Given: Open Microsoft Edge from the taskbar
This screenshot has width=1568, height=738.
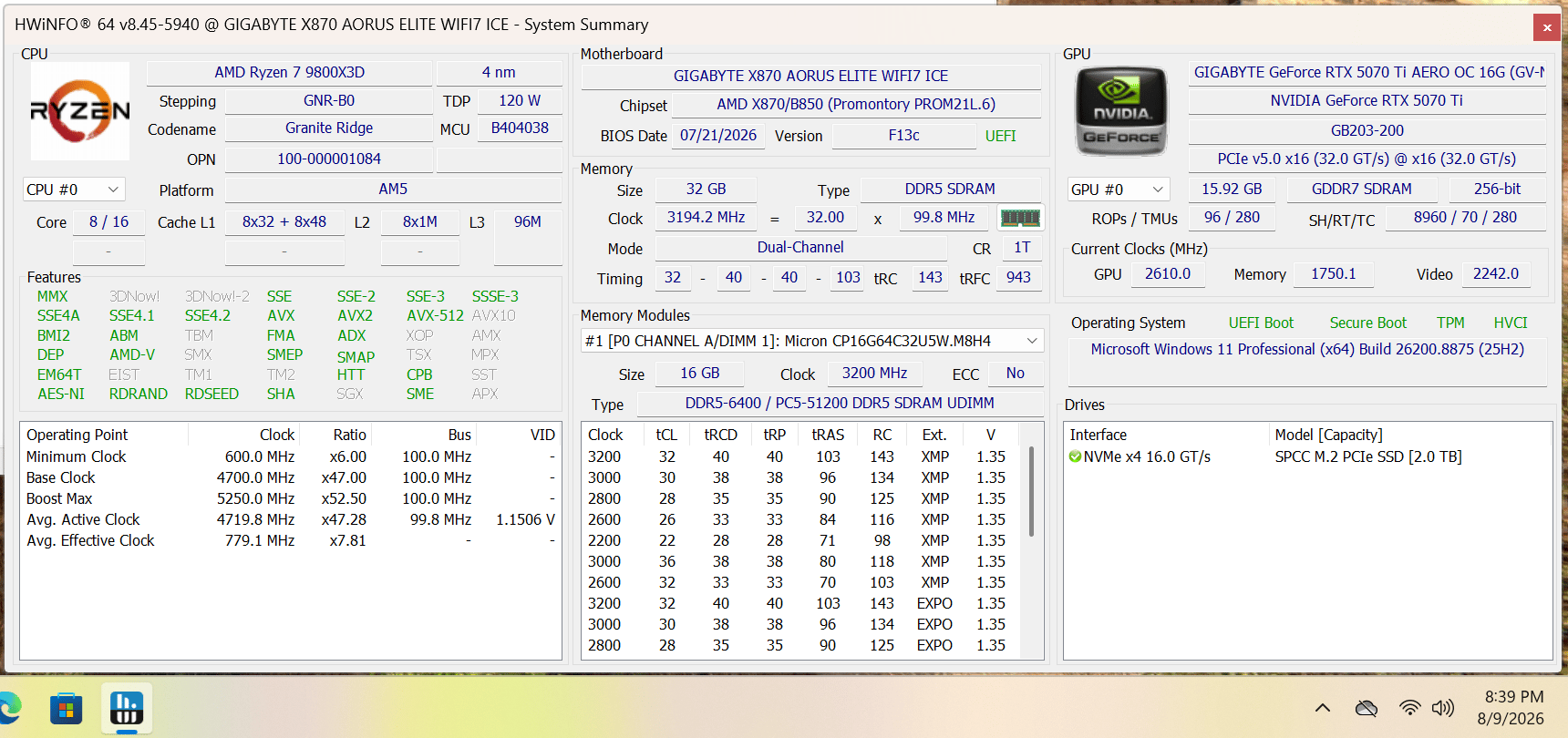Looking at the screenshot, I should click(9, 708).
